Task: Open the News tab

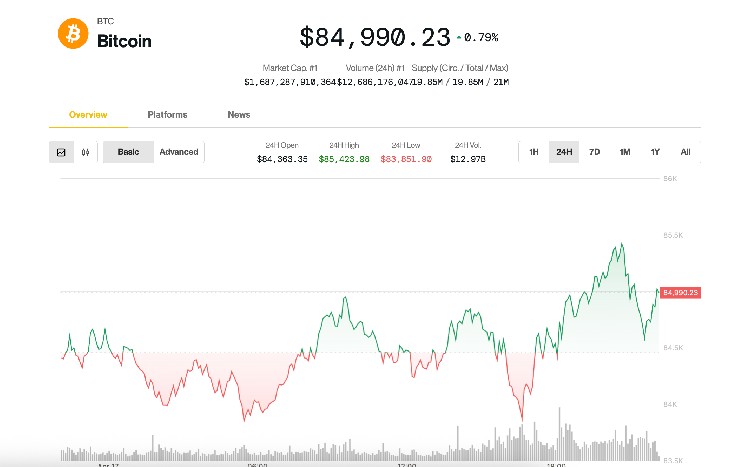Action: tap(238, 115)
